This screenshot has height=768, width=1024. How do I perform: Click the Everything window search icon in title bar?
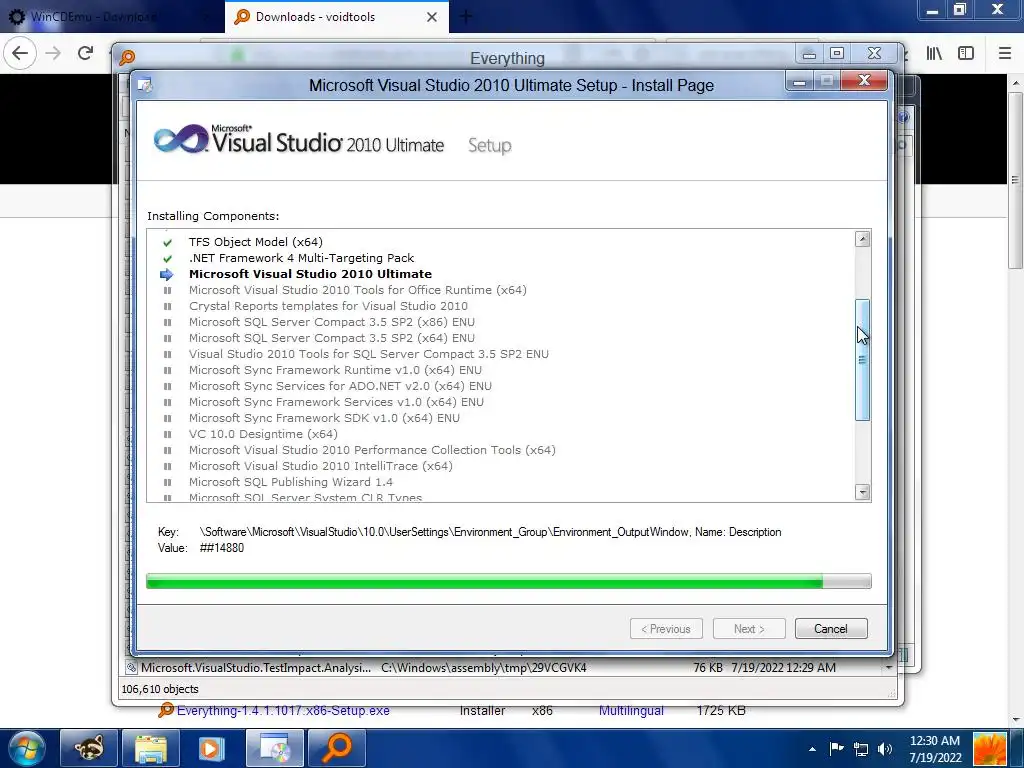coord(127,57)
